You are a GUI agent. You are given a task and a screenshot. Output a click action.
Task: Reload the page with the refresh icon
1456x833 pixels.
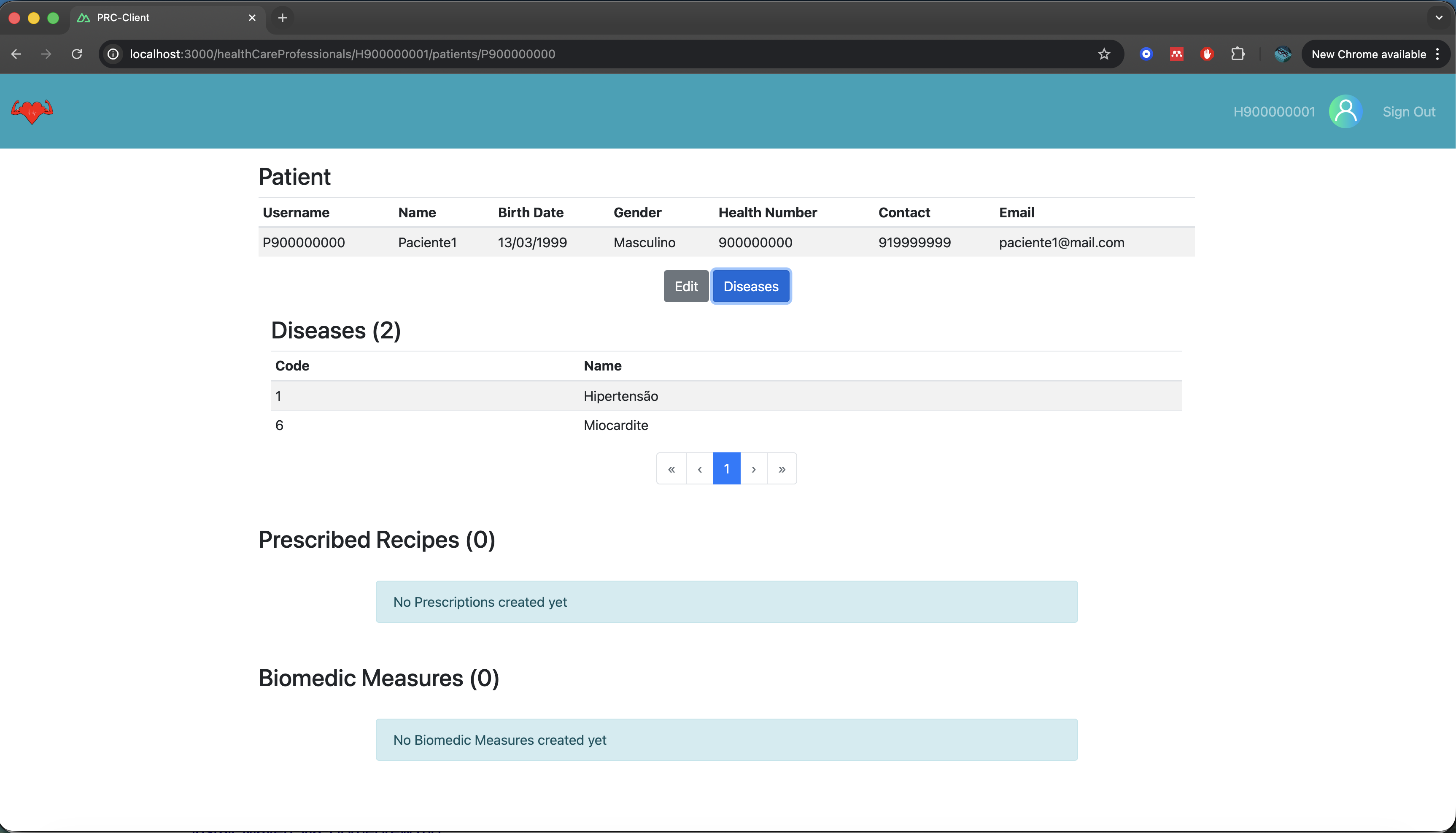[x=77, y=54]
